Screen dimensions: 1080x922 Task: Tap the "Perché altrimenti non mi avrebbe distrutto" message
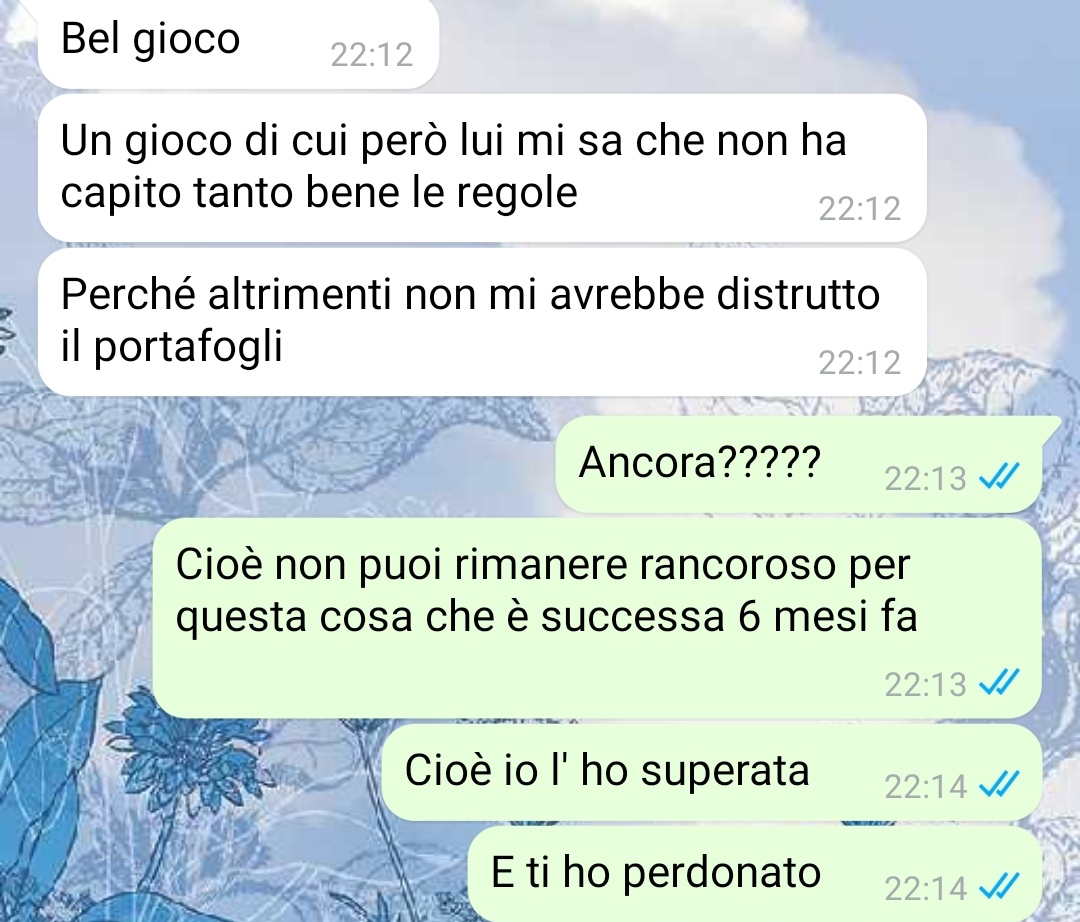[482, 322]
